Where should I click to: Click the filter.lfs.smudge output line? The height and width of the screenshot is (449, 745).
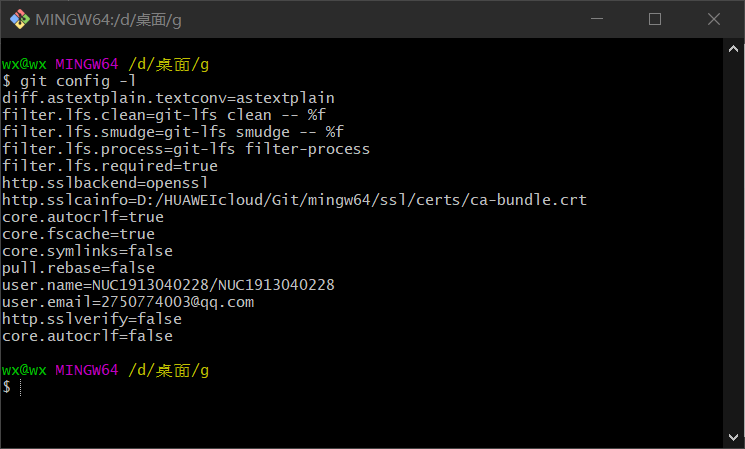point(173,132)
